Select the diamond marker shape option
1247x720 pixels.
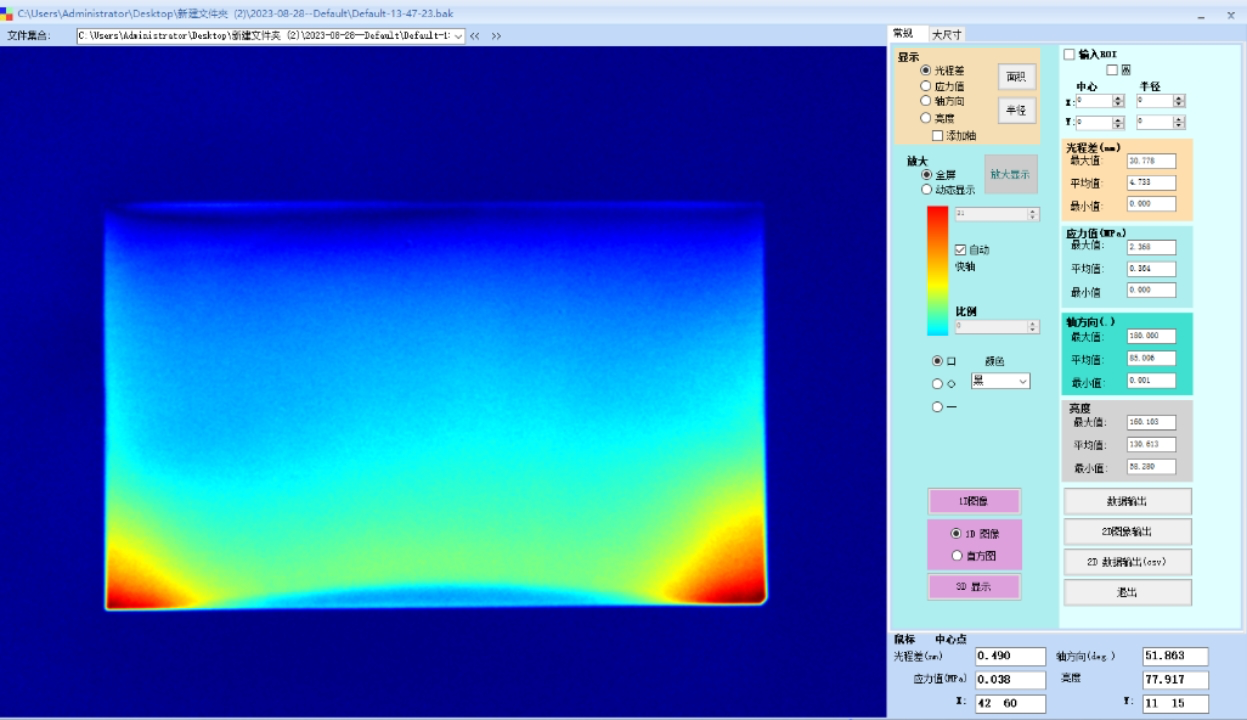(x=938, y=384)
